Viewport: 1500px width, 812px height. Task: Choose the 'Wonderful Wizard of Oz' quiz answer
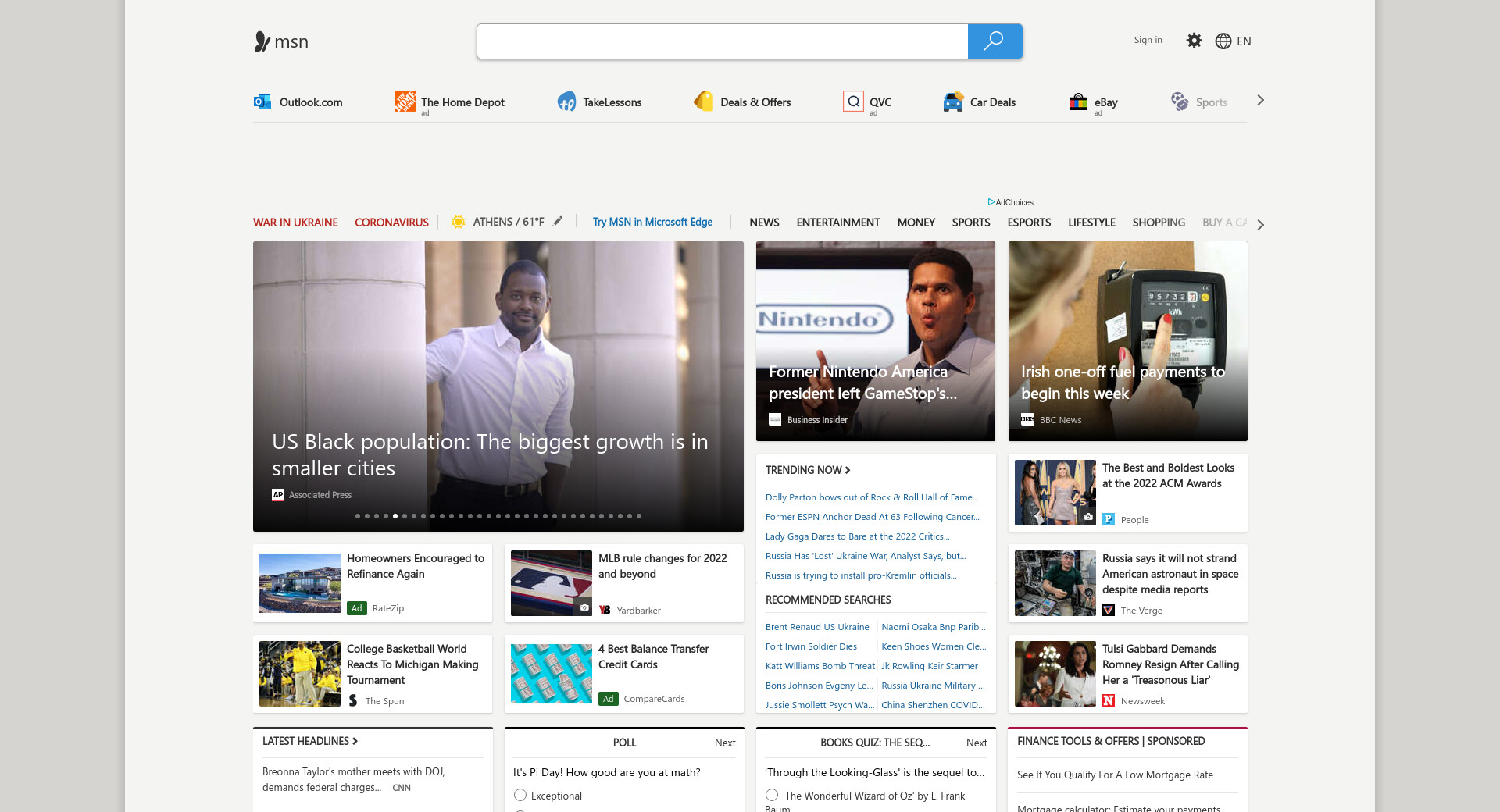point(772,795)
